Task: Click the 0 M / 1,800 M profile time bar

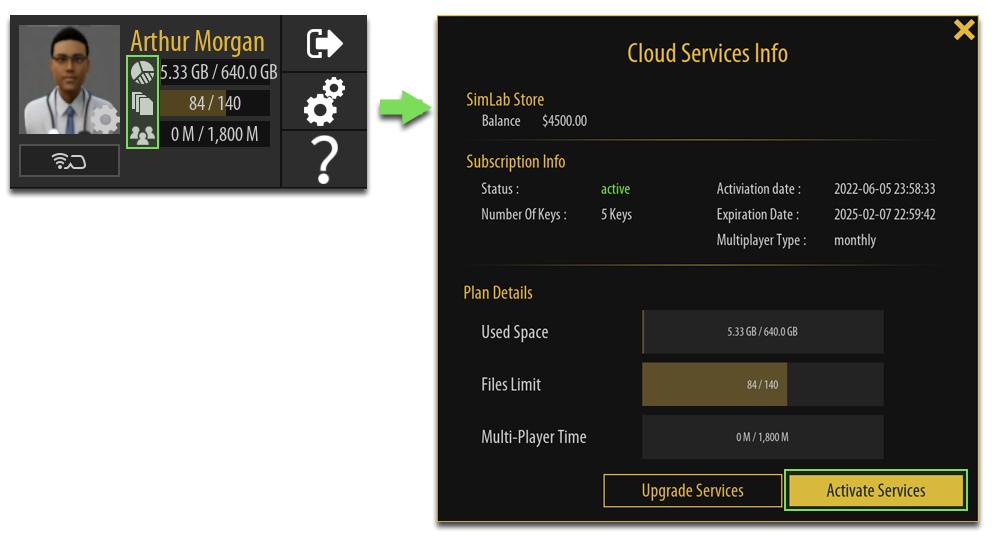Action: pos(215,134)
